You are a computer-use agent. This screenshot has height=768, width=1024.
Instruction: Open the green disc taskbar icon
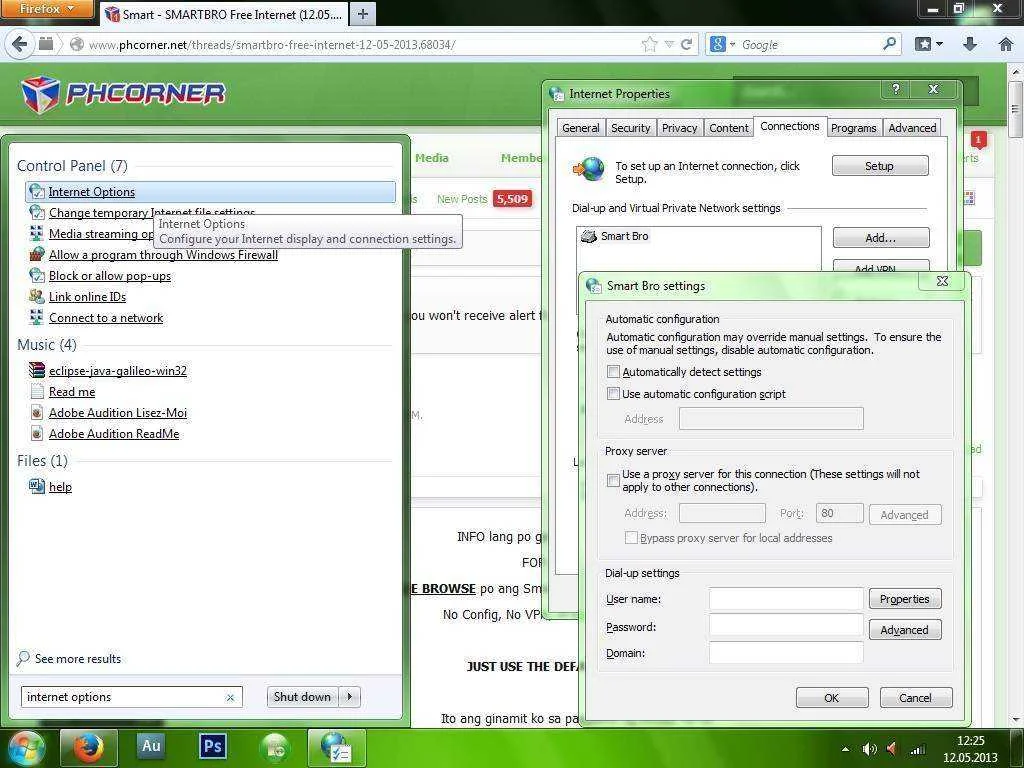274,748
